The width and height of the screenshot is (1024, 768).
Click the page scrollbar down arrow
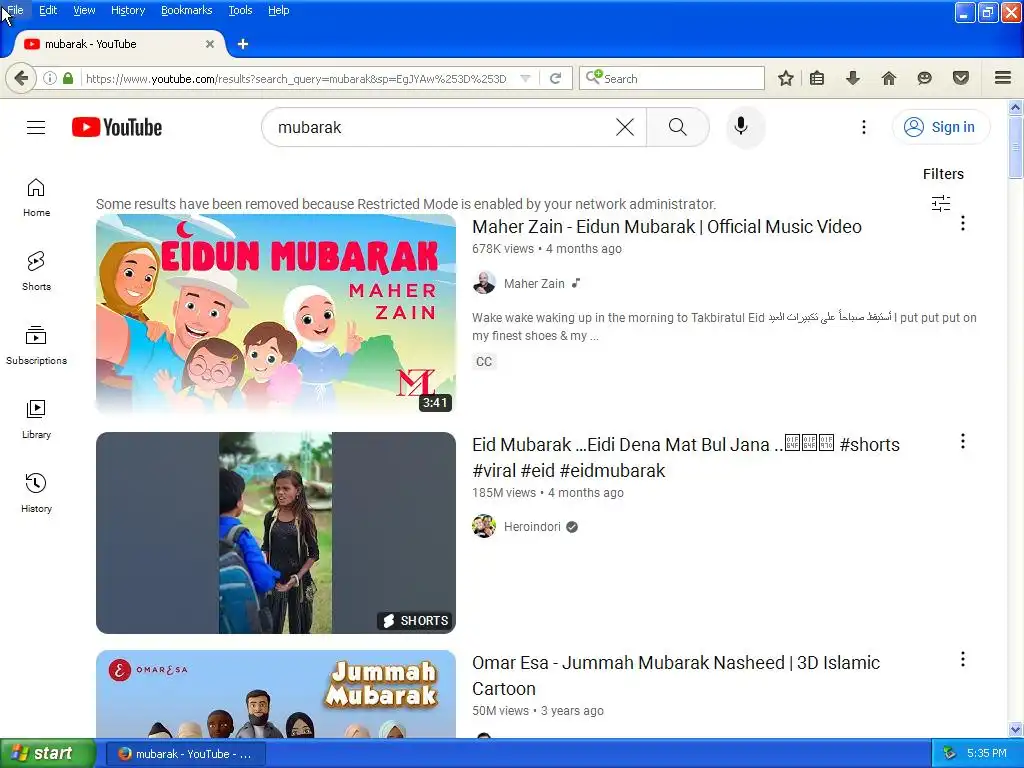click(x=1015, y=729)
